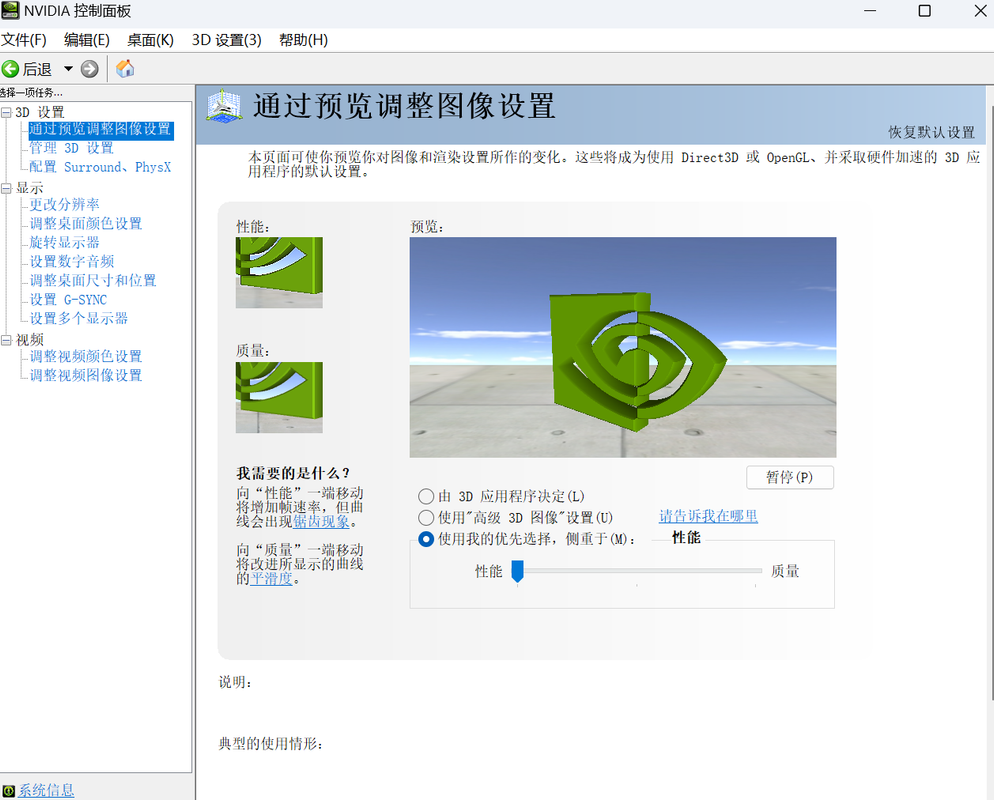Close the NVIDIA control panel window

click(980, 11)
